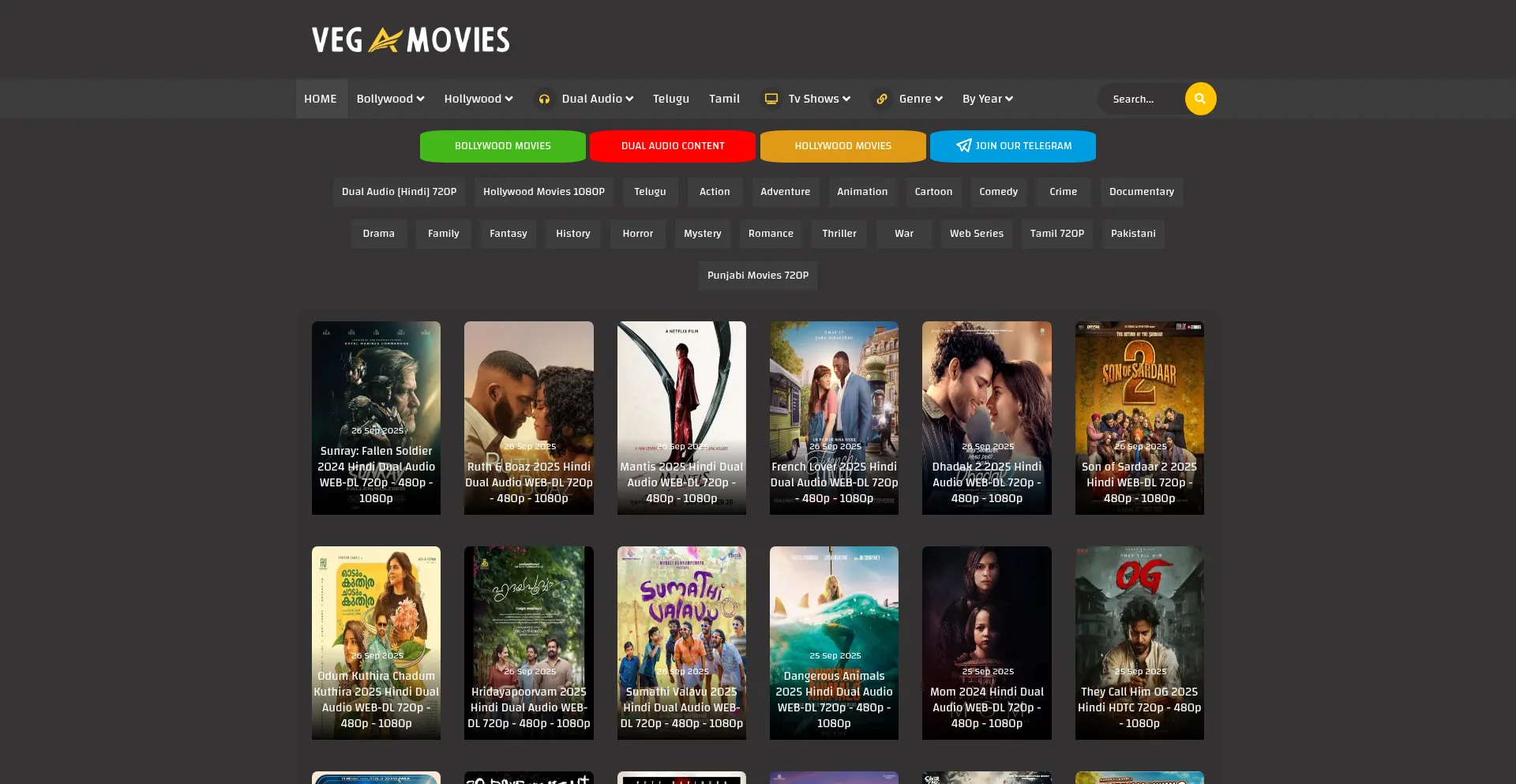Open Sunray: Fallen Soldier 2024 movie poster
1516x784 pixels.
(376, 418)
